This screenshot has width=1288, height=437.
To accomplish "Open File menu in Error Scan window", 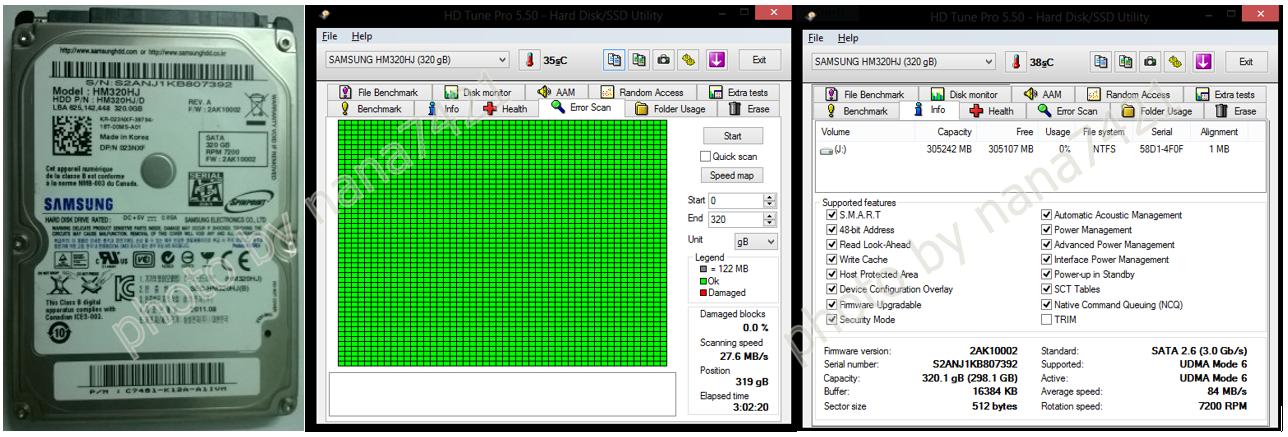I will pyautogui.click(x=331, y=37).
